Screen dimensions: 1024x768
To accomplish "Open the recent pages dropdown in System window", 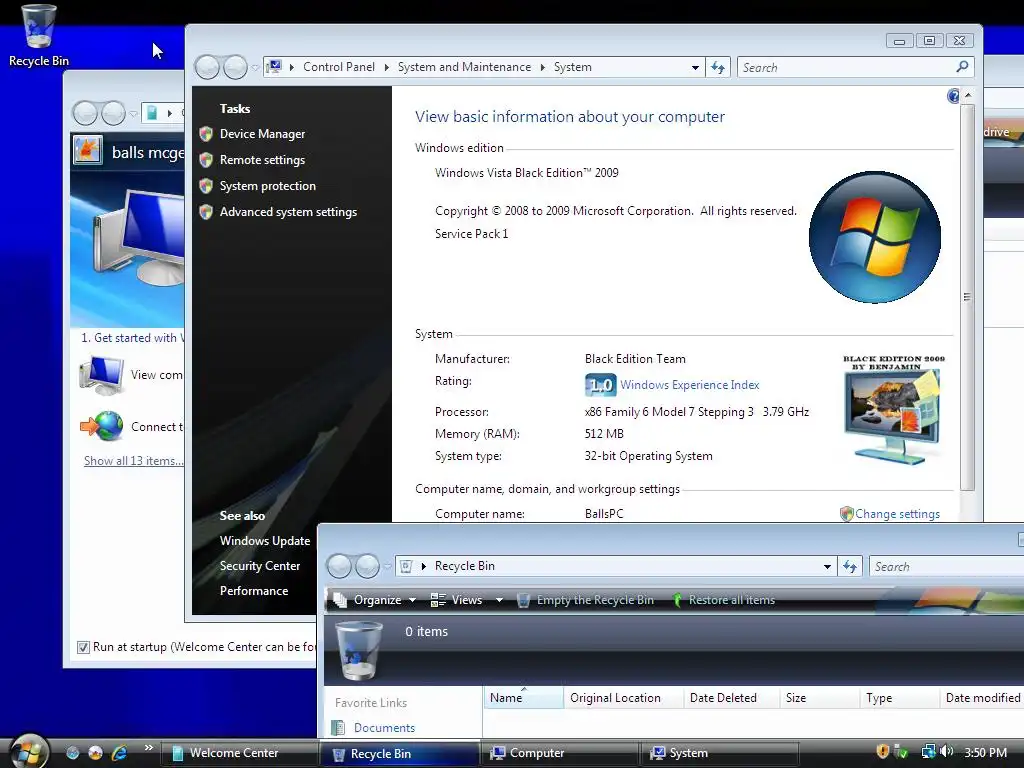I will (x=255, y=67).
